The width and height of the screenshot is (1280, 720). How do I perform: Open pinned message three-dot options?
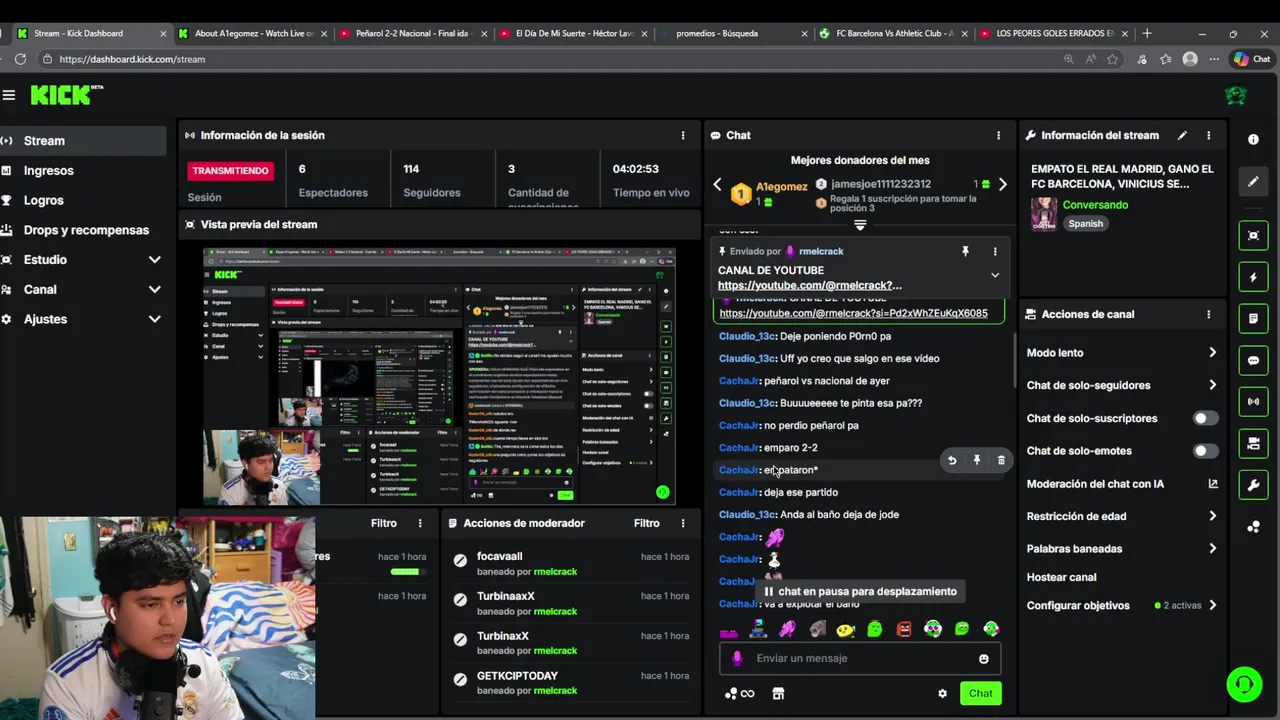tap(995, 251)
